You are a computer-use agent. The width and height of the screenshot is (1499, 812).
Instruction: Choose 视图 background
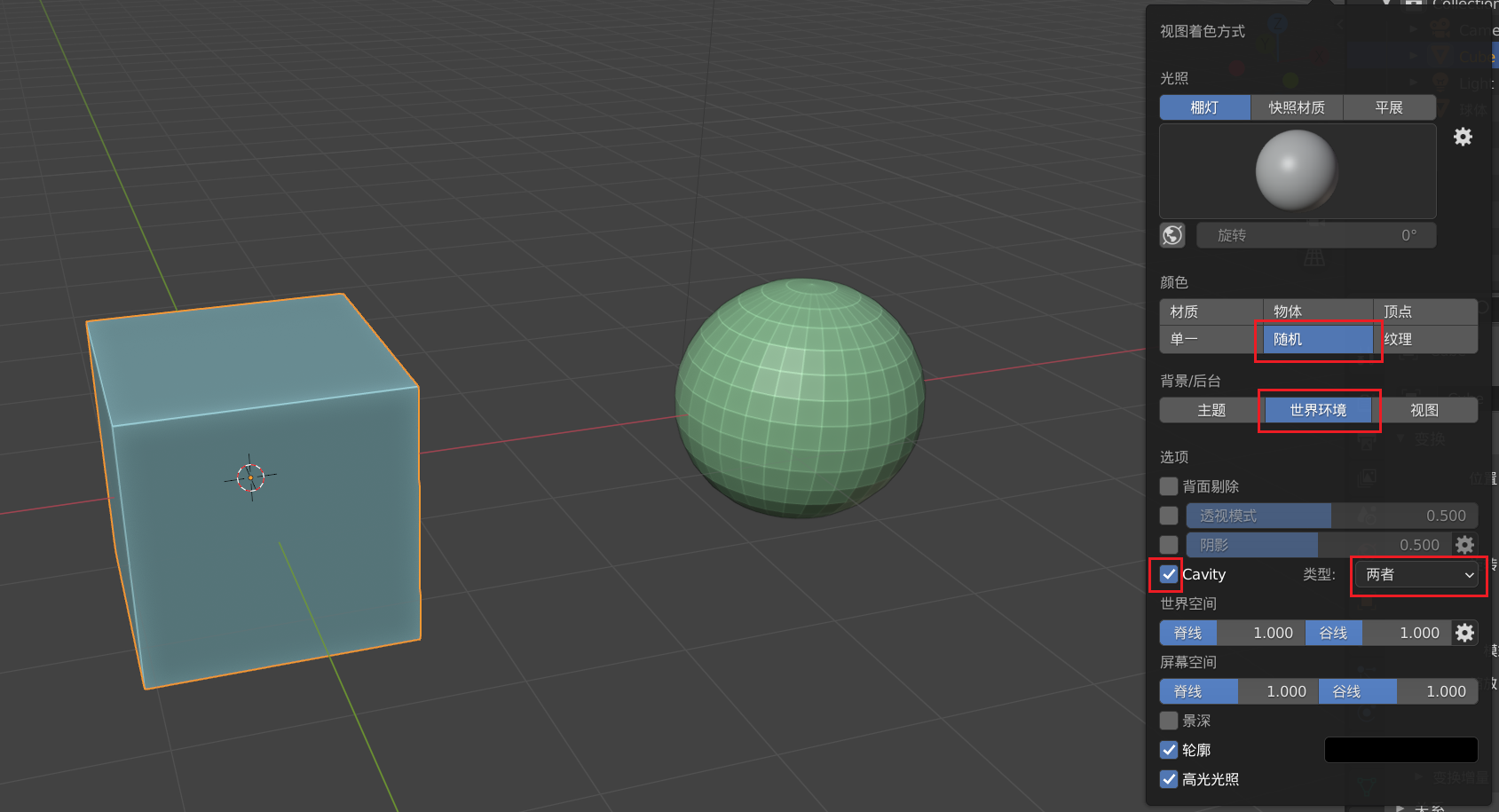click(x=1424, y=410)
